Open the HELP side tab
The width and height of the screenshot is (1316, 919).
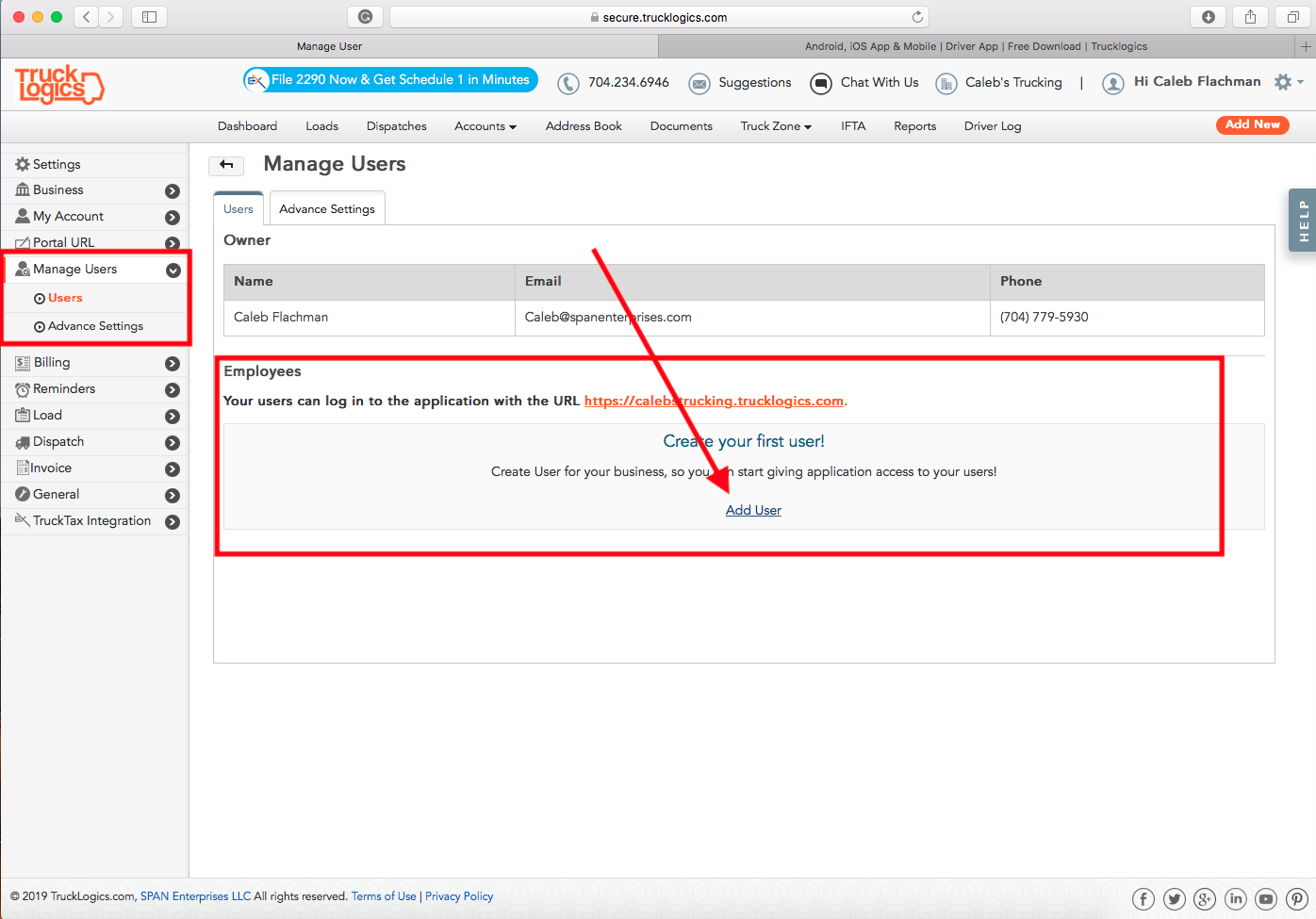pyautogui.click(x=1303, y=221)
